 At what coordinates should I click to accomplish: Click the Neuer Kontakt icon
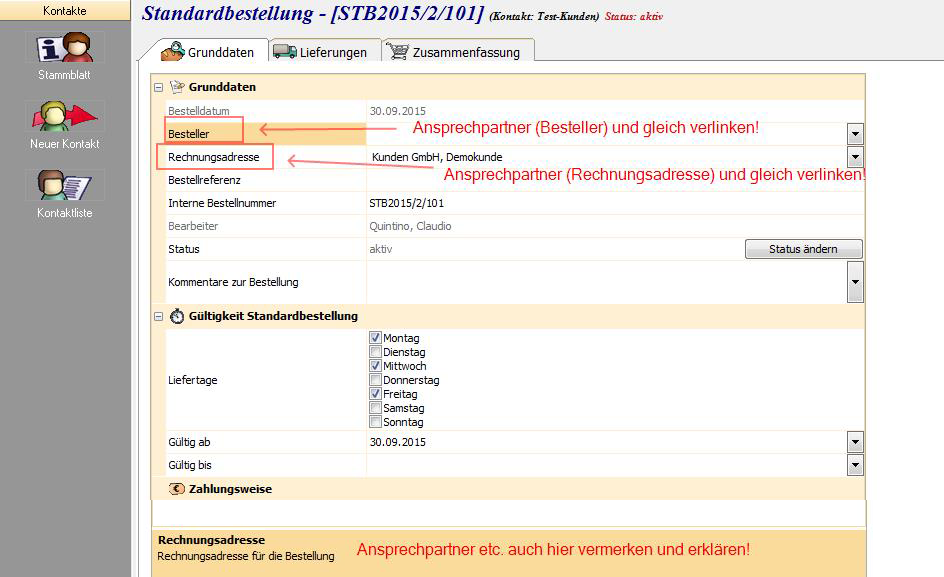click(x=65, y=117)
